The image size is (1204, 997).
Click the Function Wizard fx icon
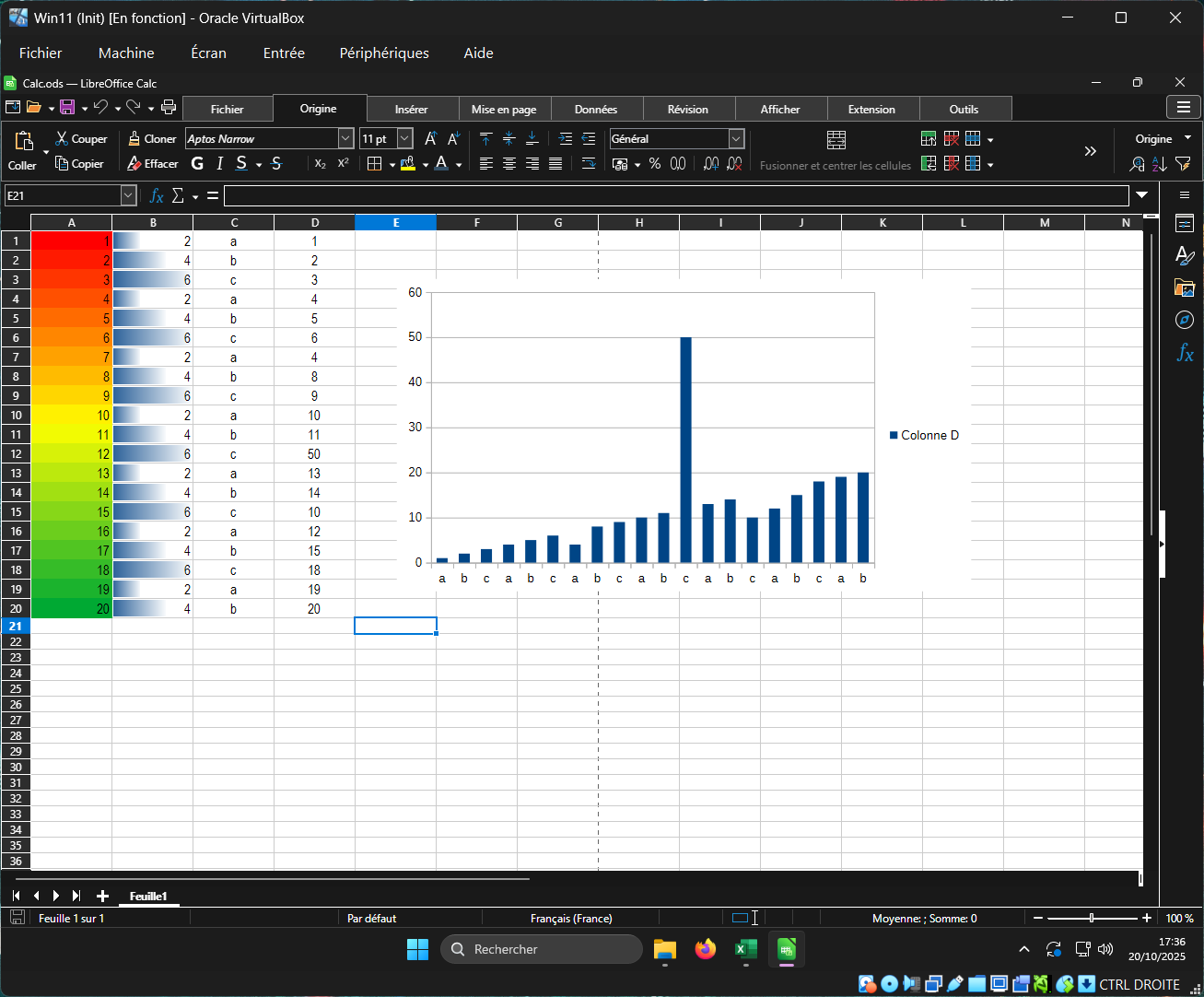tap(157, 195)
